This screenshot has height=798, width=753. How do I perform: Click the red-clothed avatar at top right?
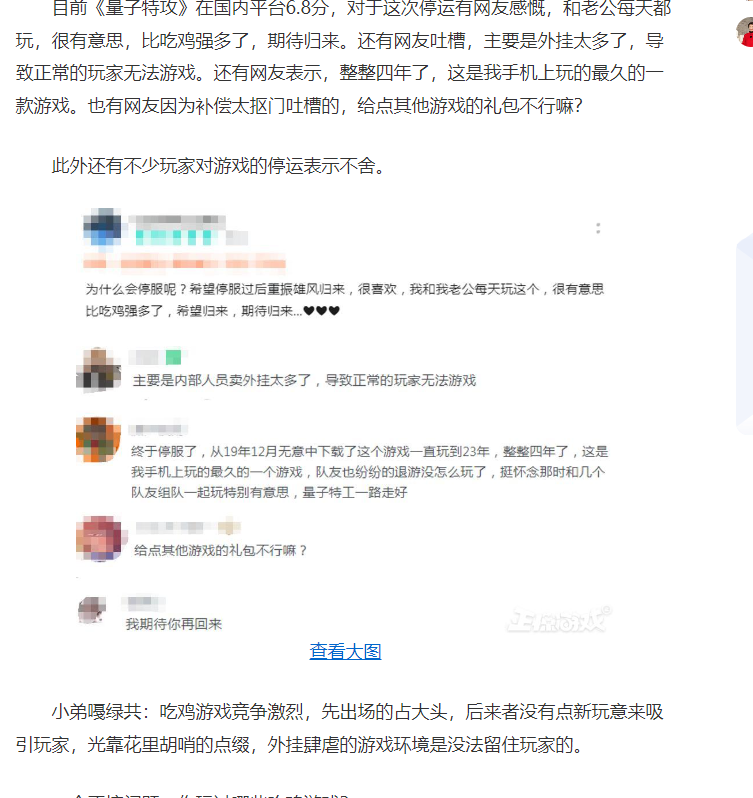pos(745,32)
